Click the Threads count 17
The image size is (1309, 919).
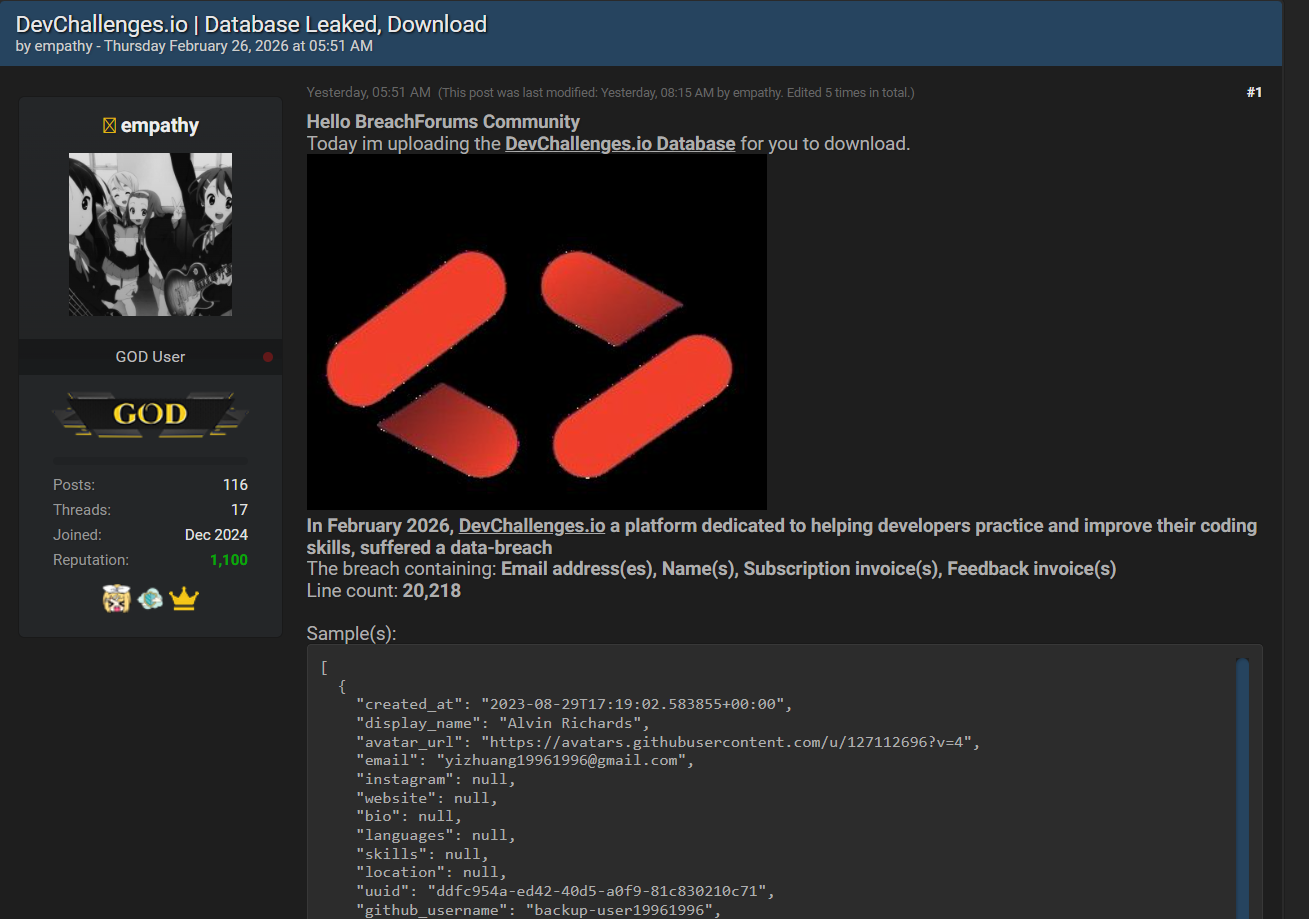239,510
